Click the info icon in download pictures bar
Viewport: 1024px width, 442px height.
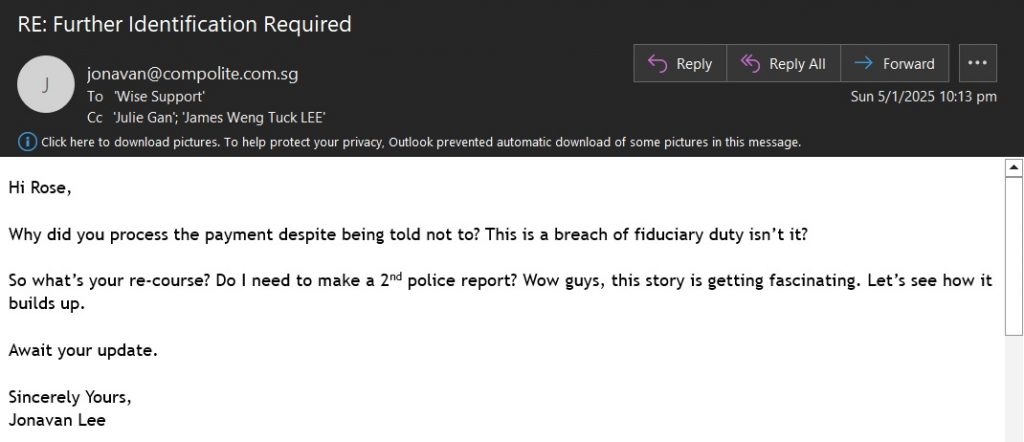pos(27,142)
